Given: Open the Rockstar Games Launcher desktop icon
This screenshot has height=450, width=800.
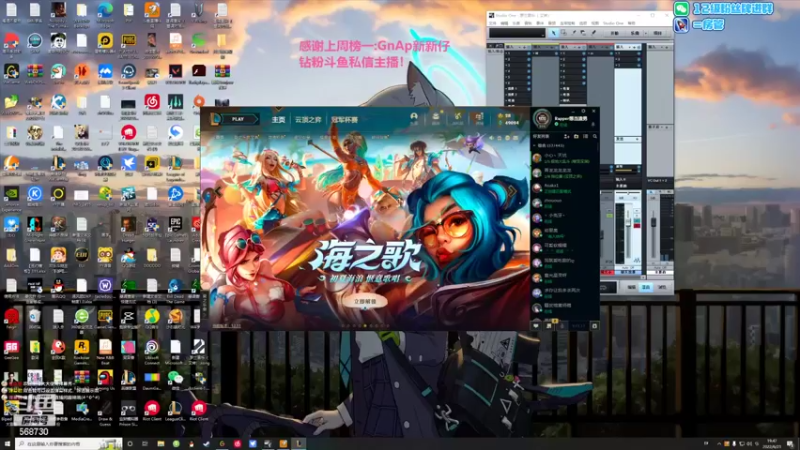Looking at the screenshot, I should click(x=81, y=352).
